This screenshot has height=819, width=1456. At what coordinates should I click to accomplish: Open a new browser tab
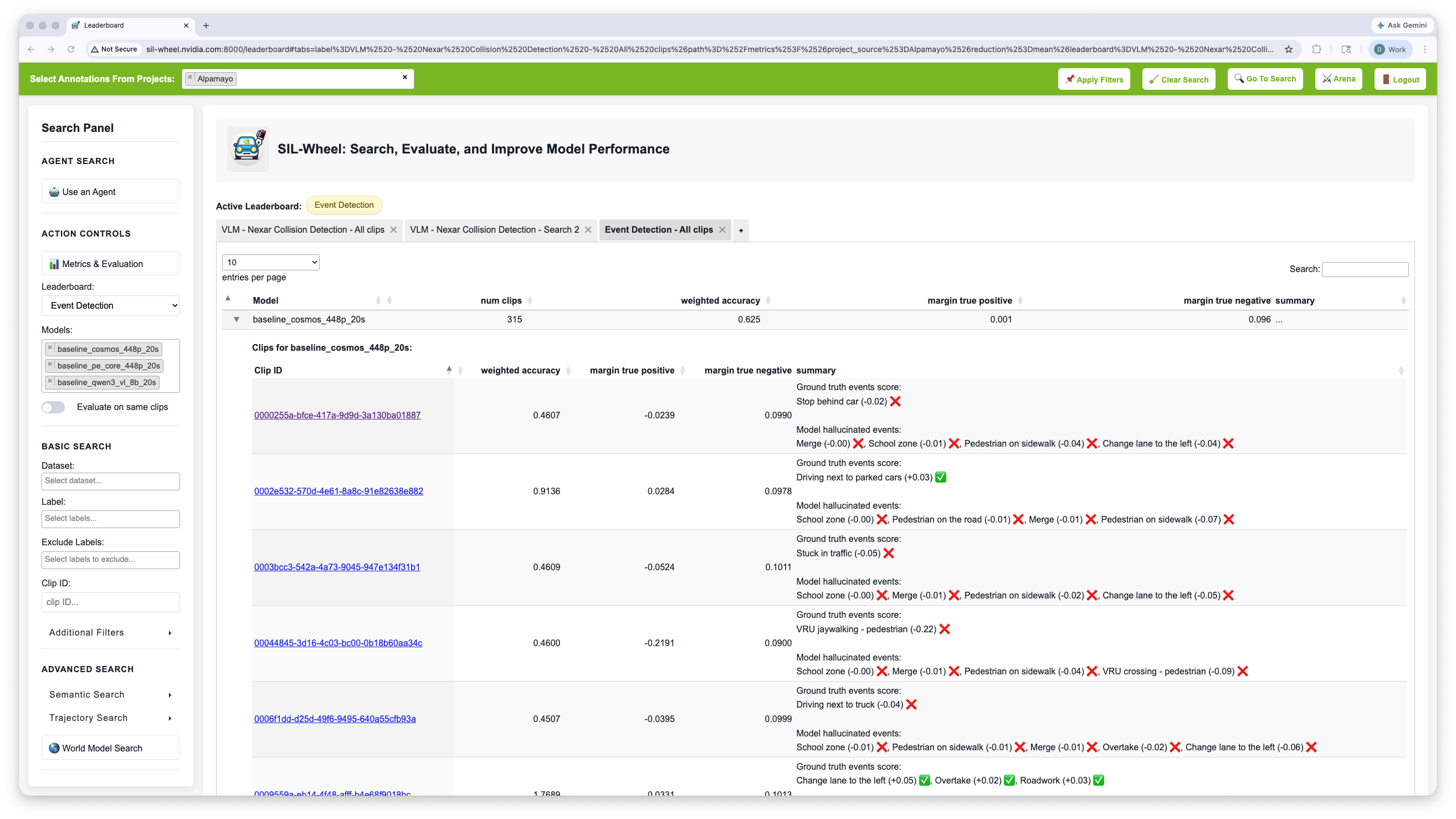(206, 25)
